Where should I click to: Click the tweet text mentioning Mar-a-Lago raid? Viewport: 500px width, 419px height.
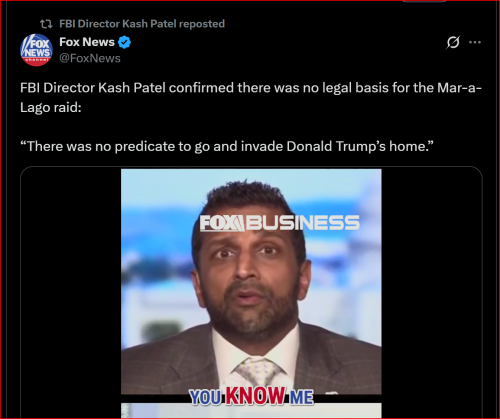251,97
